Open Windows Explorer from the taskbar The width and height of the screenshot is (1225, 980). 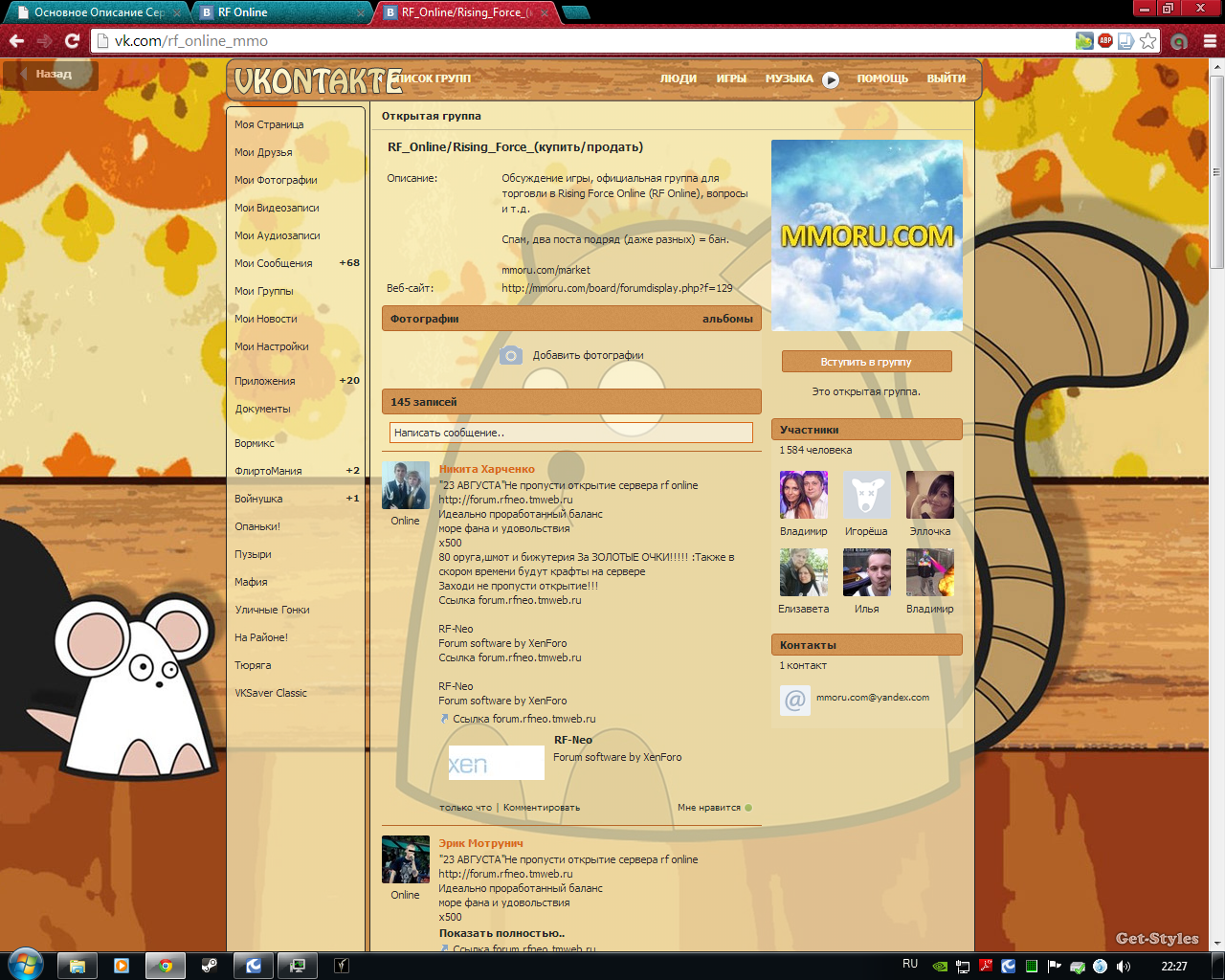78,966
